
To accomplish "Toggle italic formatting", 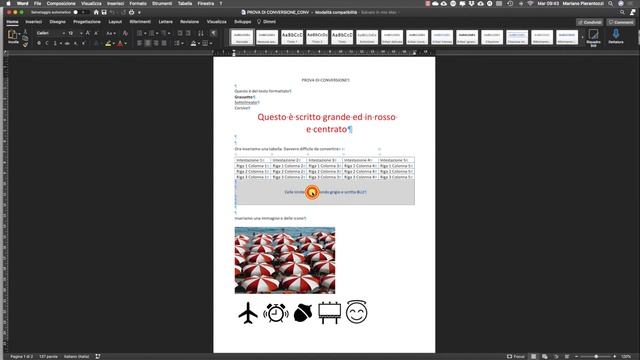I will coord(47,43).
